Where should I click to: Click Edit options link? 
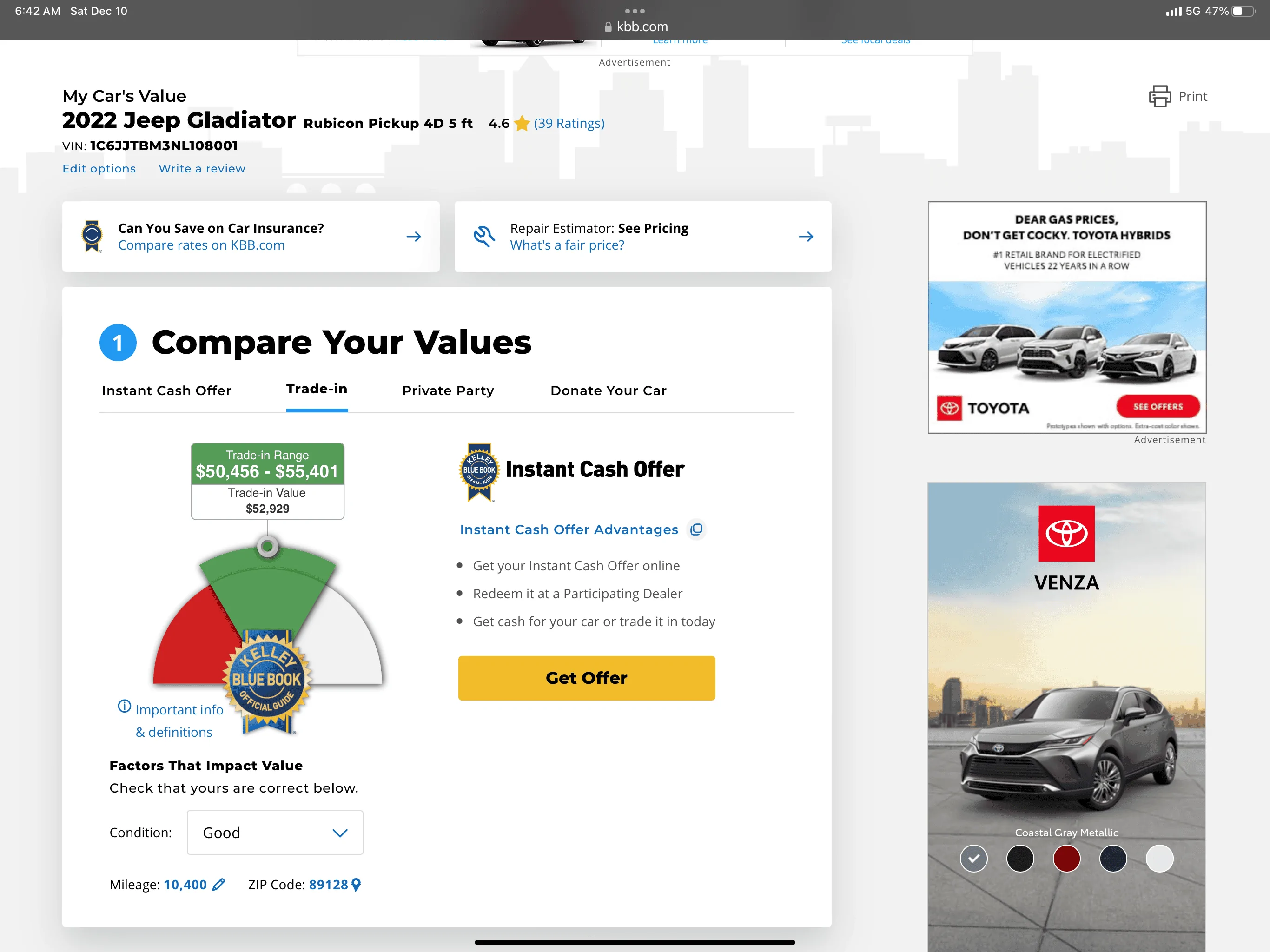coord(99,168)
